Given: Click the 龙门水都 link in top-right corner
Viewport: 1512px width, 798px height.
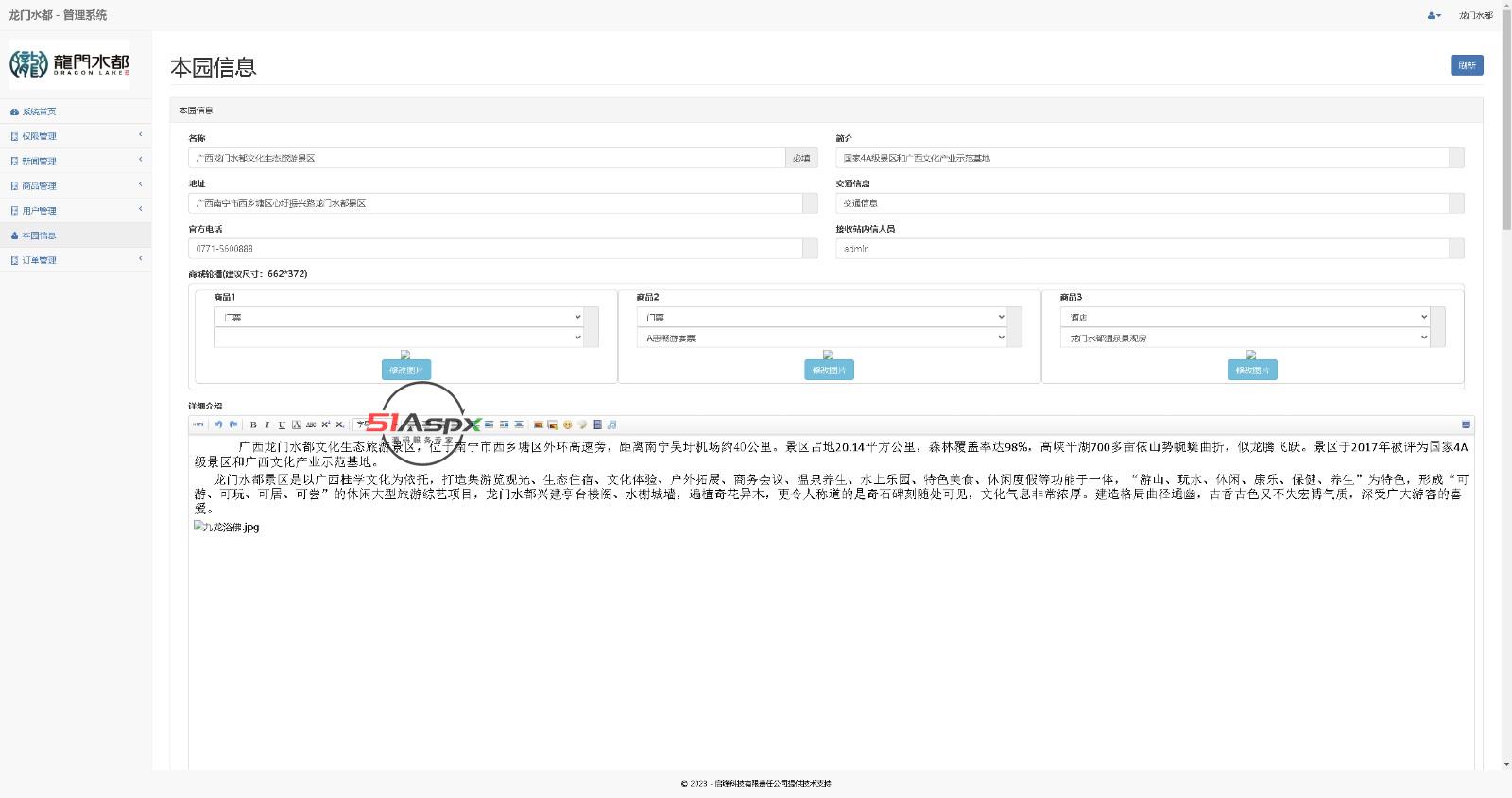Looking at the screenshot, I should pos(1475,15).
